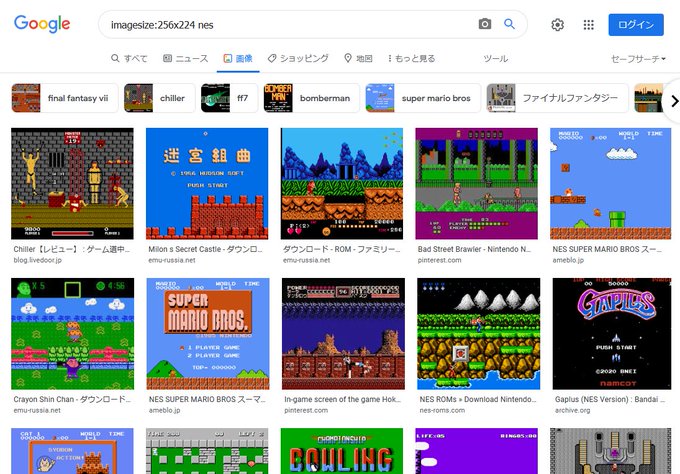Switch to the 地図 maps tab
This screenshot has width=680, height=474.
click(x=358, y=58)
